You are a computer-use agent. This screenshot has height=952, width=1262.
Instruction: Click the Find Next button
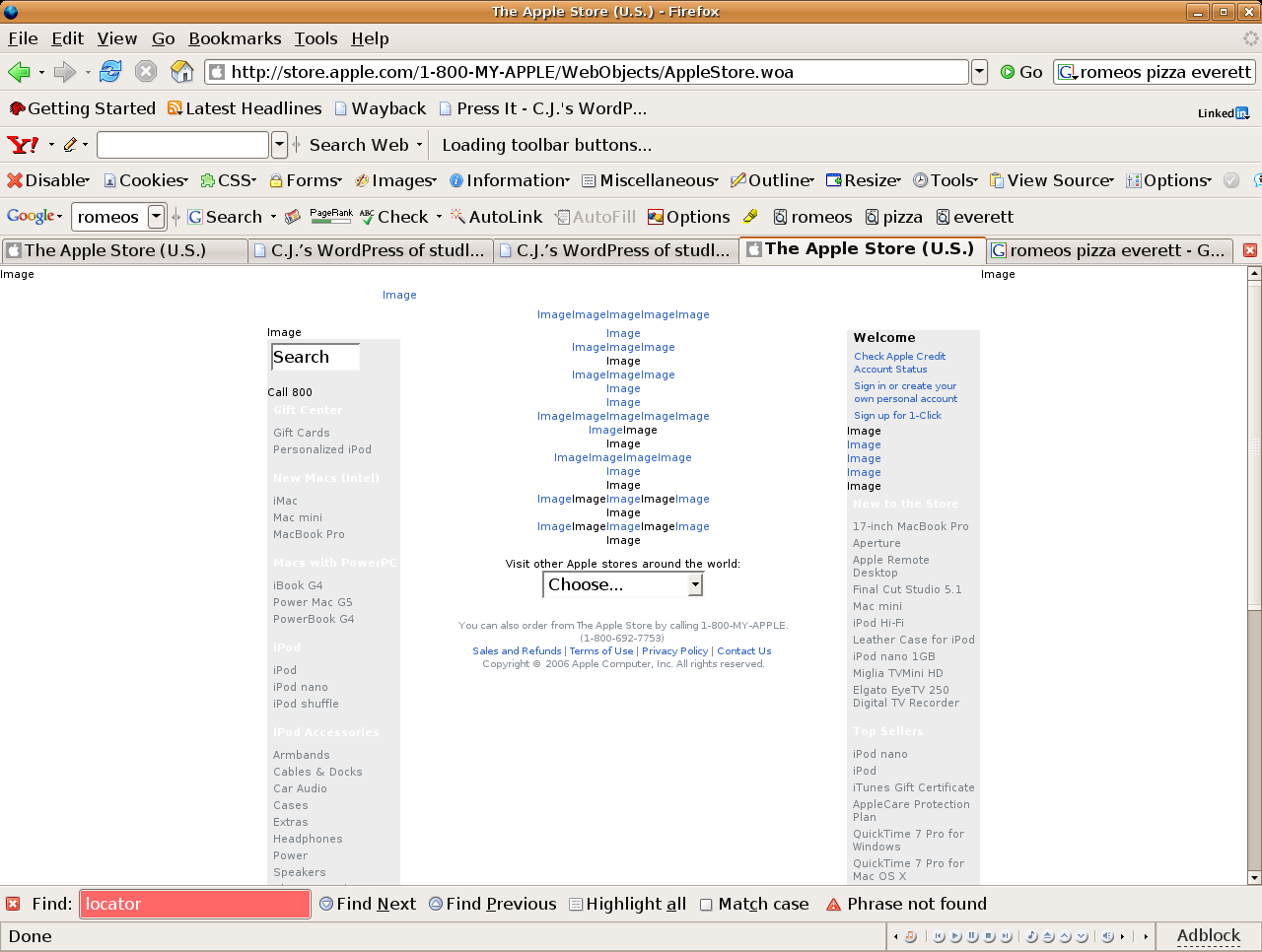pyautogui.click(x=368, y=904)
